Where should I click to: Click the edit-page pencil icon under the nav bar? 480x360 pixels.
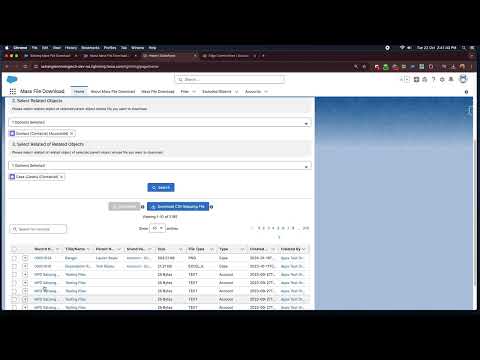click(466, 92)
